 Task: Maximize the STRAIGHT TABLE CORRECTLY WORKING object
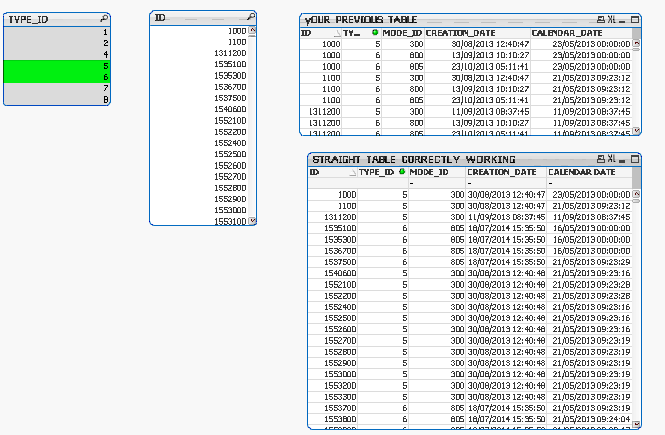coord(635,159)
